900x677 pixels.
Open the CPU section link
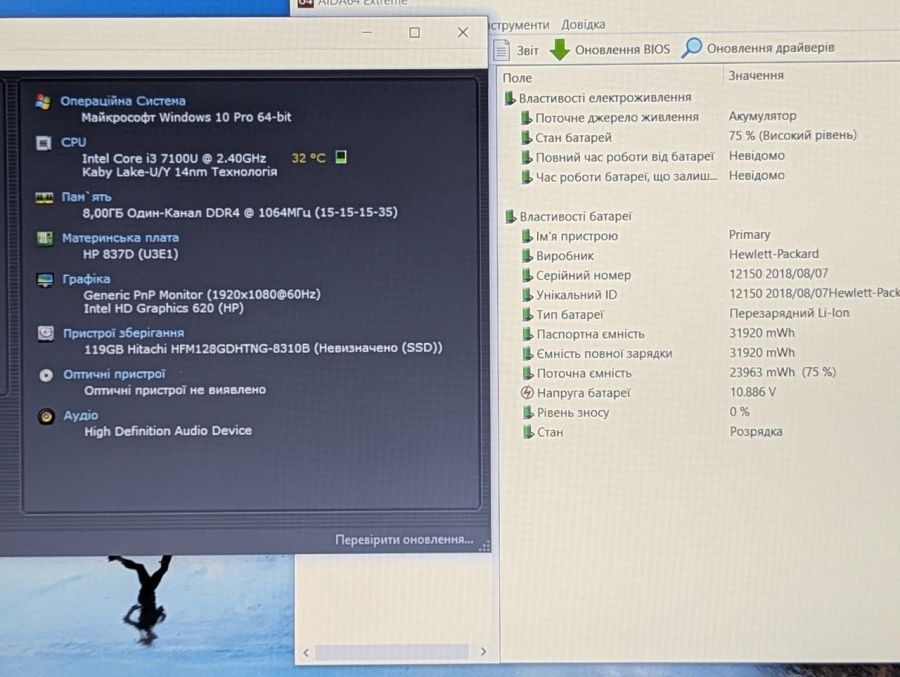[73, 142]
